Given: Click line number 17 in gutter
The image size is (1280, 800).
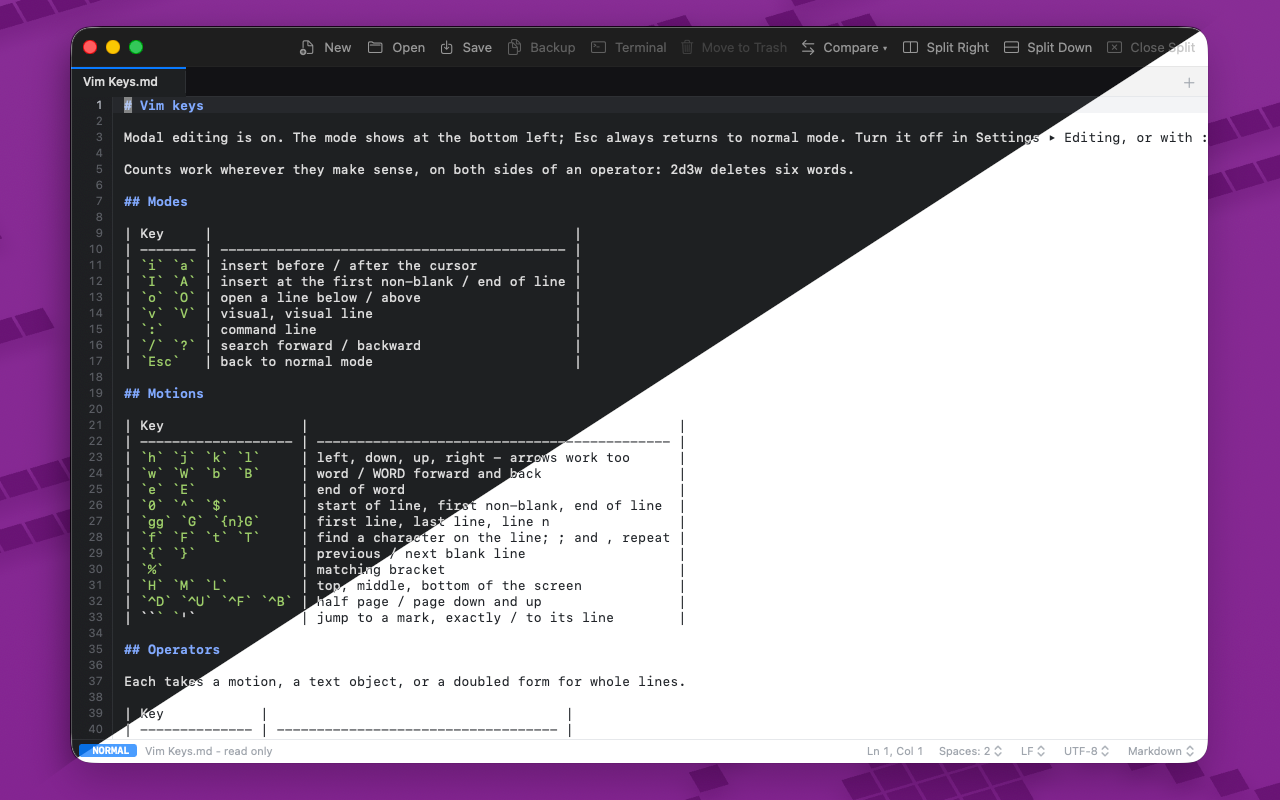Looking at the screenshot, I should click(96, 361).
